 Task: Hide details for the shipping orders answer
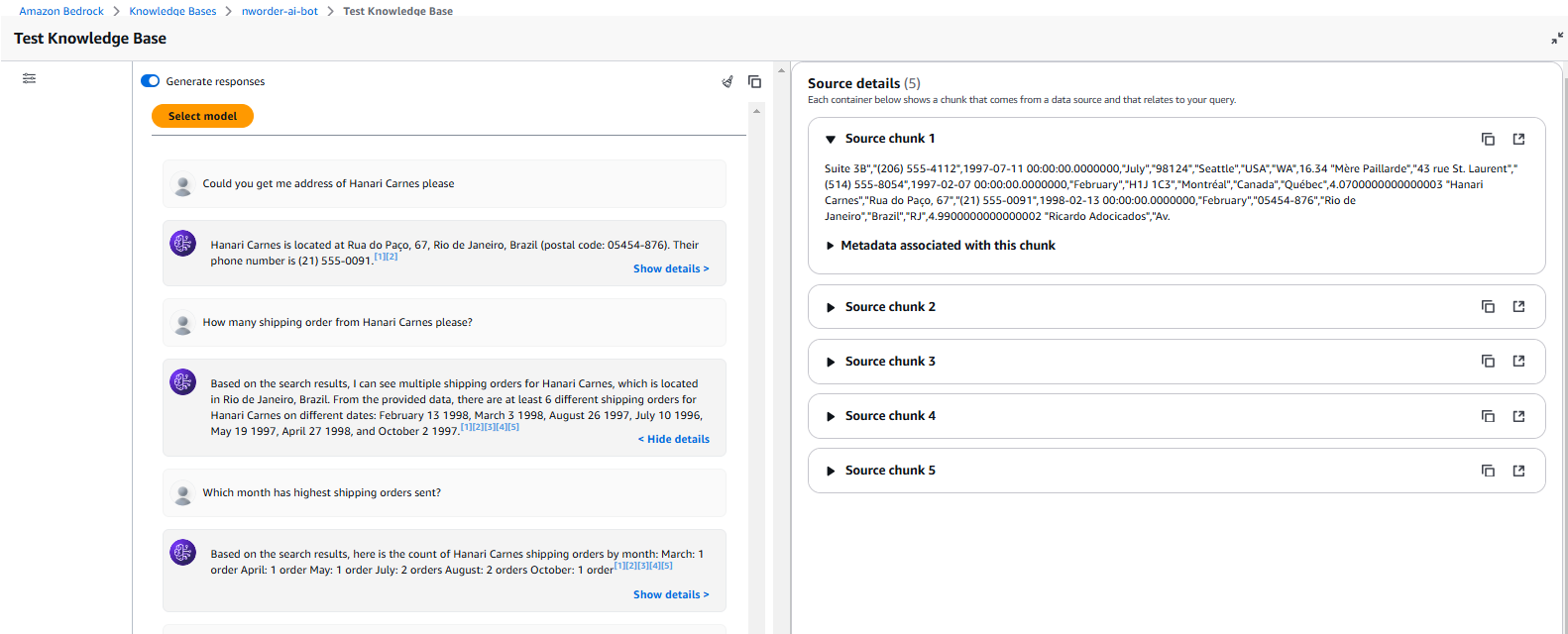pos(674,439)
